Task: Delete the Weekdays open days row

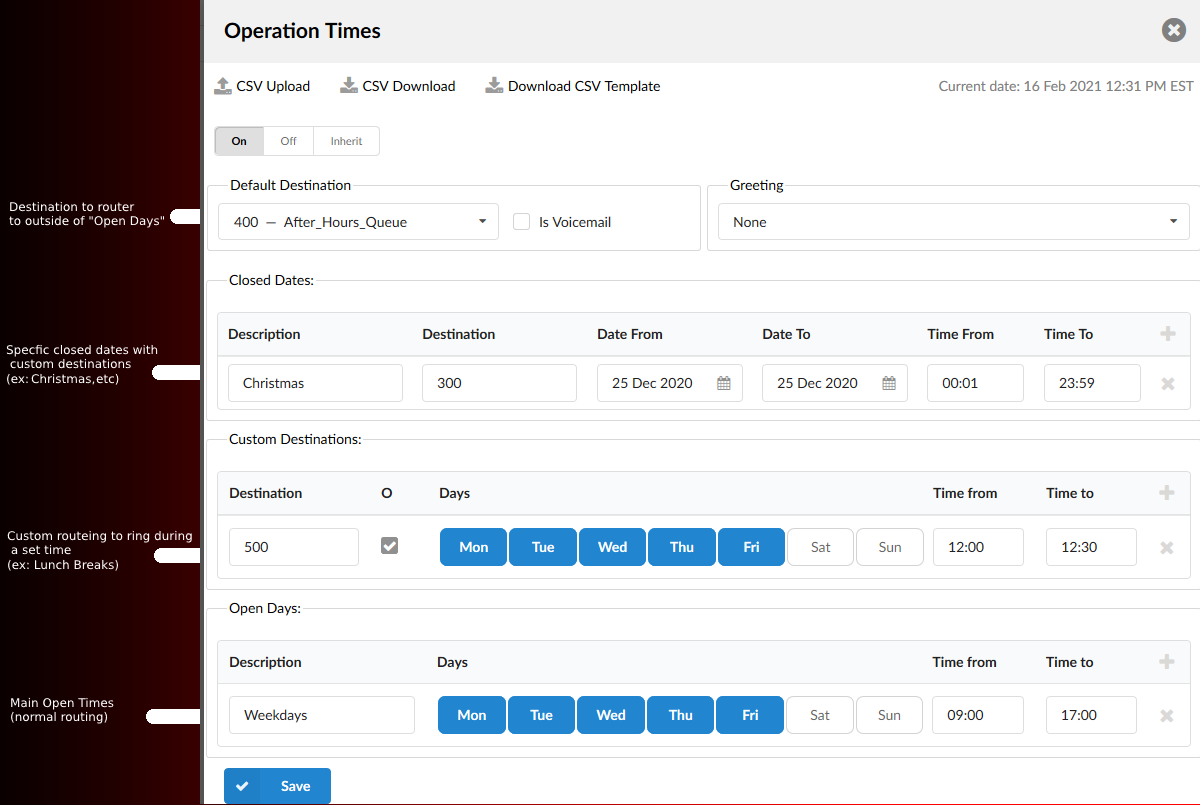Action: tap(1166, 715)
